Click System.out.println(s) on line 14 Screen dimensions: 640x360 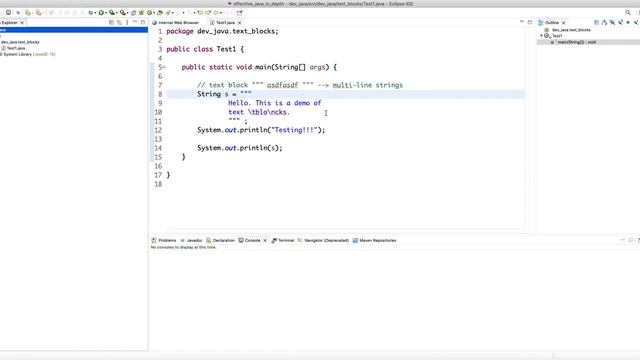click(x=240, y=148)
